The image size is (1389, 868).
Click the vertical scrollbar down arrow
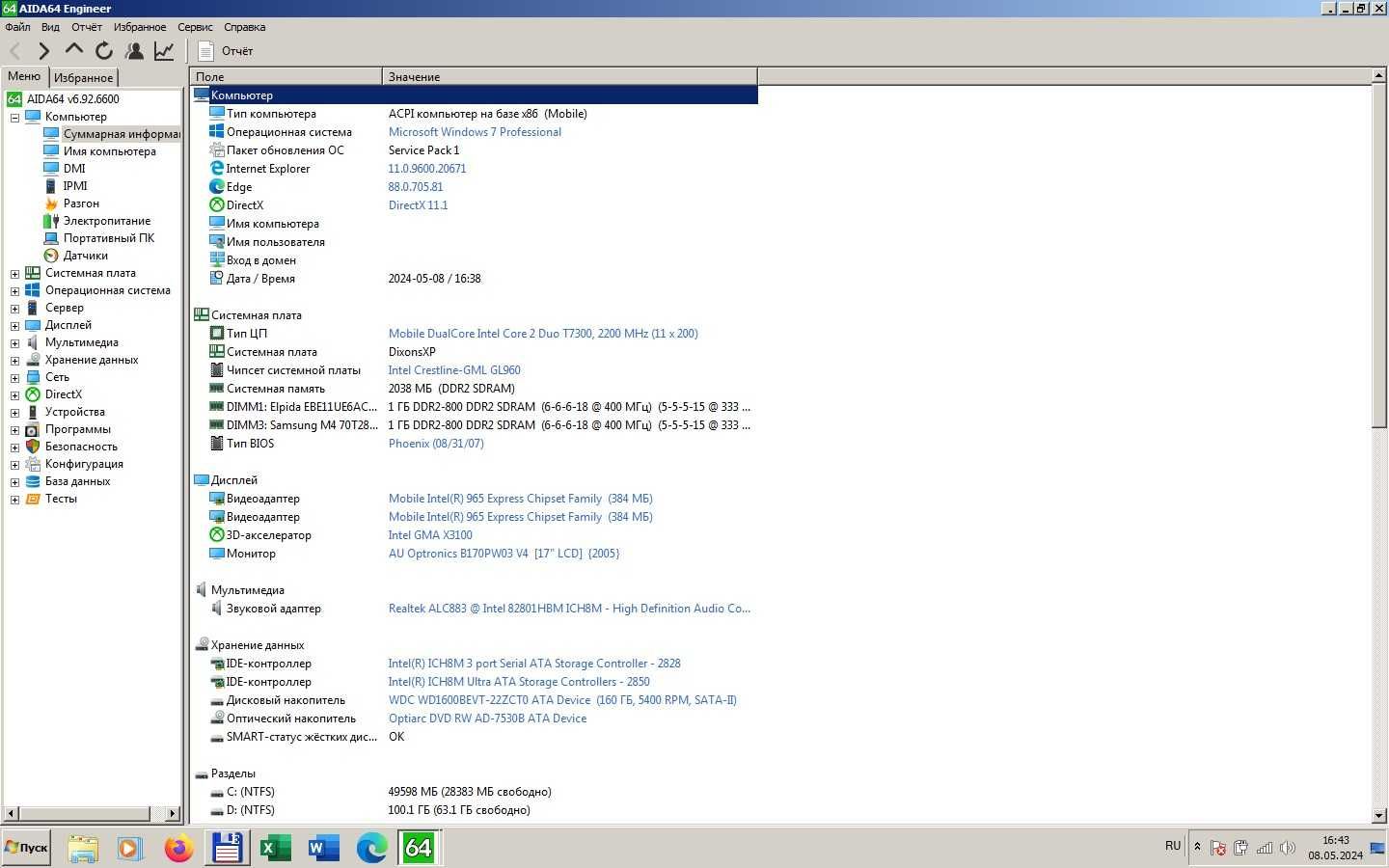(1378, 816)
